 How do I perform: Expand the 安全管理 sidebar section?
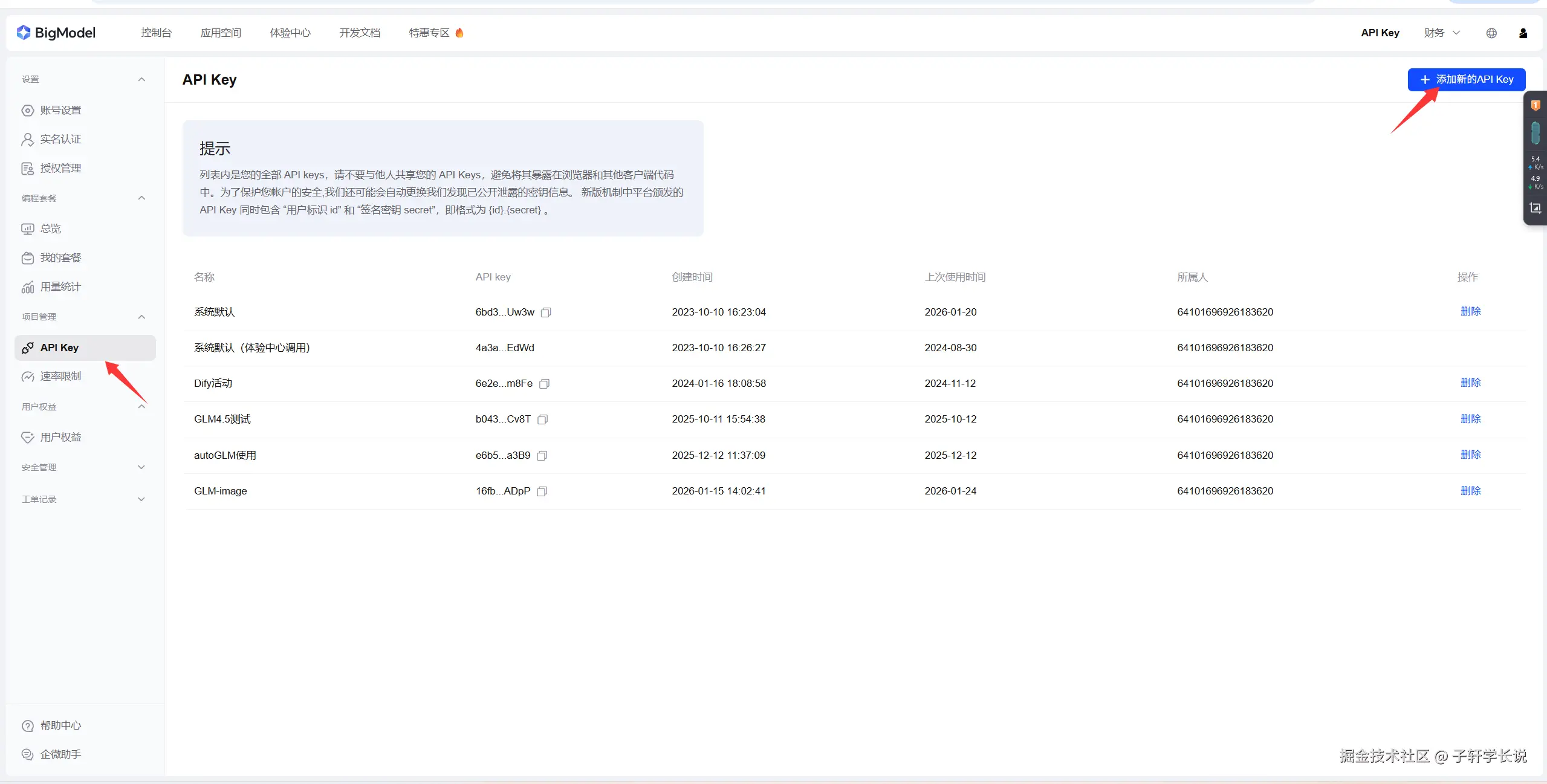pos(141,467)
